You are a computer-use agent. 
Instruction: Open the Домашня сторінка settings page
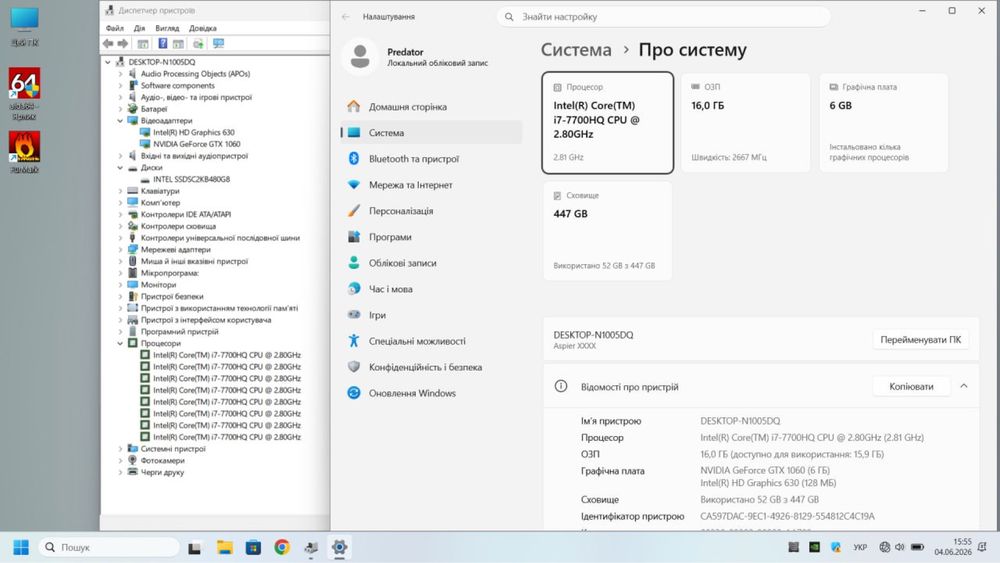coord(430,106)
